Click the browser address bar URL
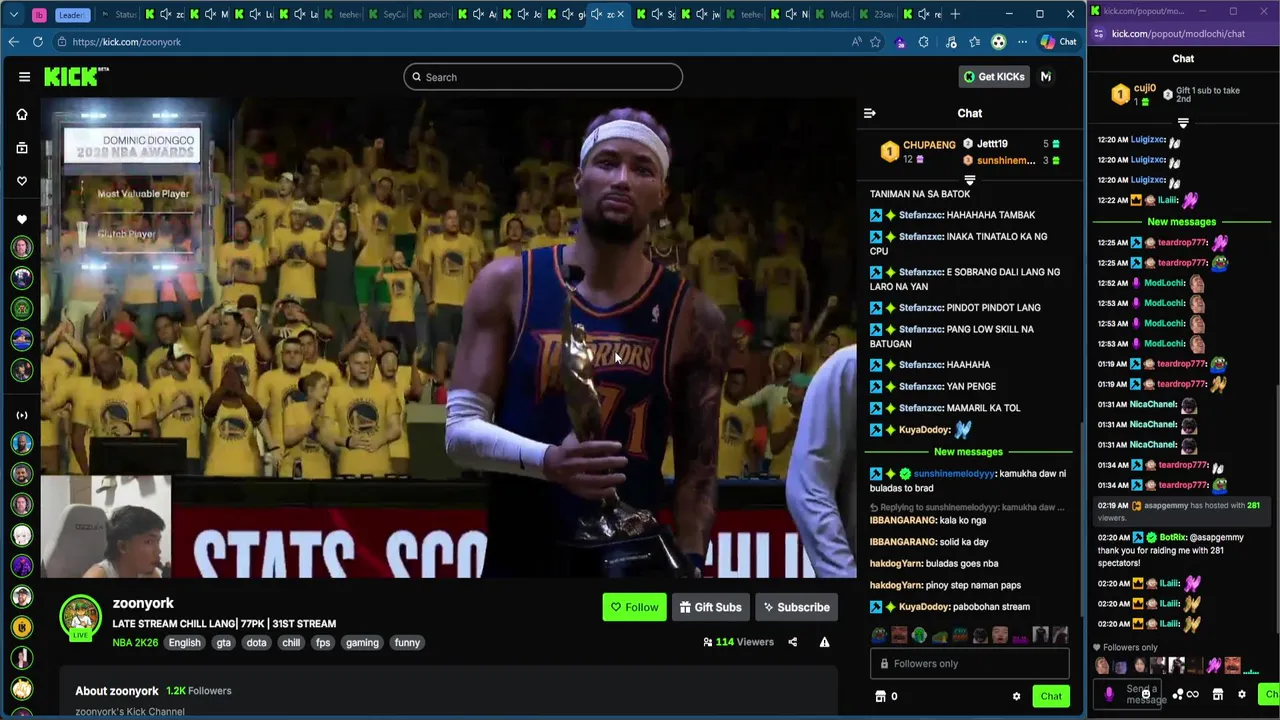Screen dimensions: 1280x720 pyautogui.click(x=126, y=42)
